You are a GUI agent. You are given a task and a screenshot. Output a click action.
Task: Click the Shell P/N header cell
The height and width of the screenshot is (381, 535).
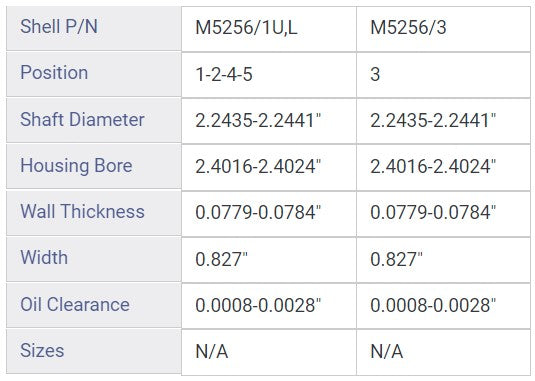click(93, 28)
